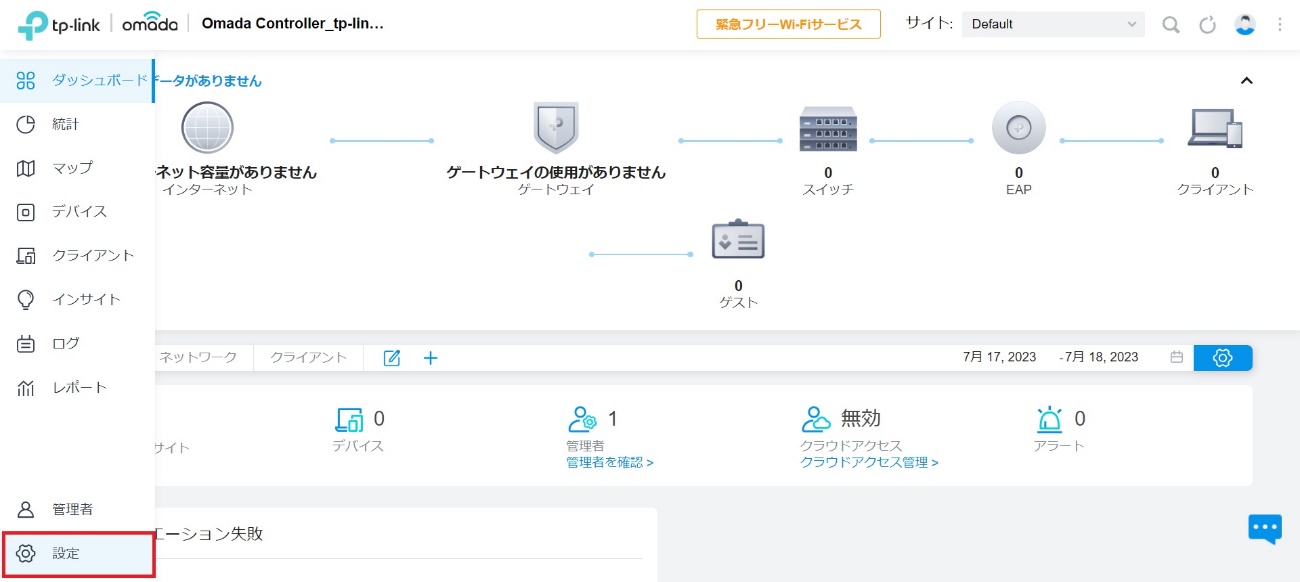The width and height of the screenshot is (1300, 582).
Task: Add a new dashboard tab with plus
Action: [x=431, y=358]
